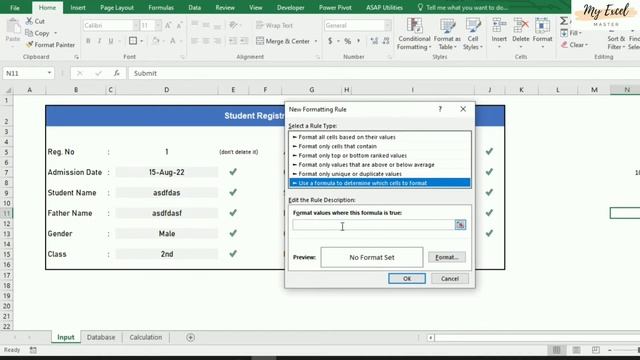This screenshot has height=360, width=640.
Task: Open Format as Table gallery
Action: (x=447, y=34)
